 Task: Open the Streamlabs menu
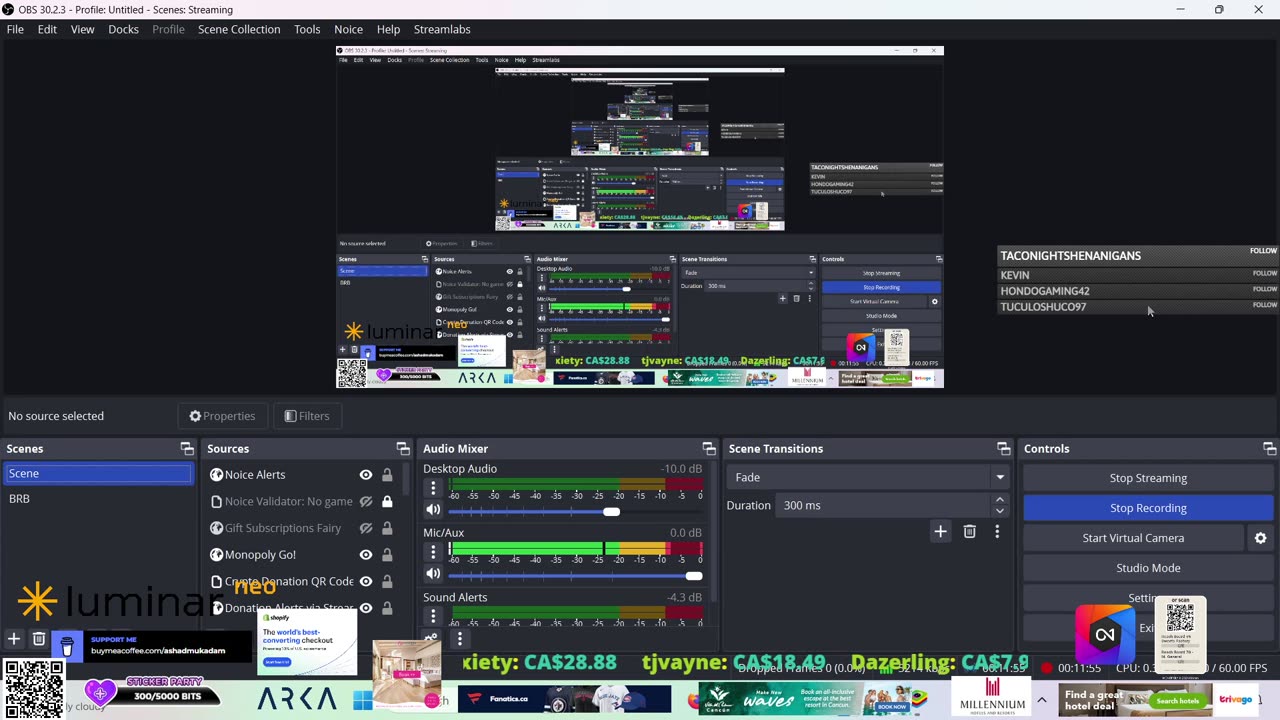pyautogui.click(x=442, y=29)
